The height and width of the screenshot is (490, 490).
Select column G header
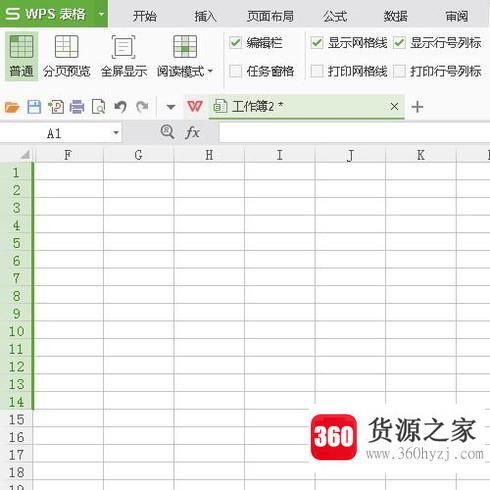tap(139, 155)
